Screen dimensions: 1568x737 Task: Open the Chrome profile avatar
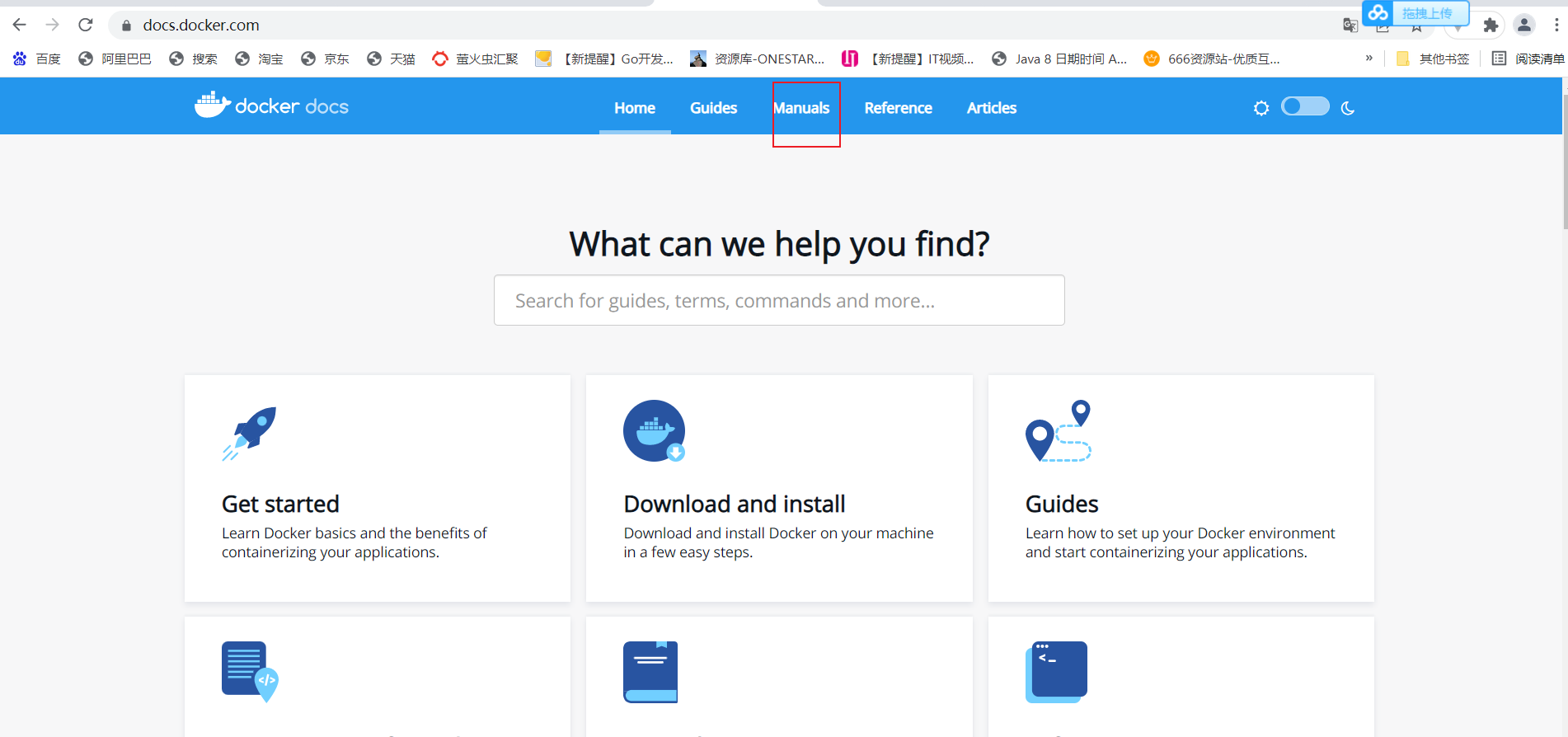pyautogui.click(x=1524, y=26)
